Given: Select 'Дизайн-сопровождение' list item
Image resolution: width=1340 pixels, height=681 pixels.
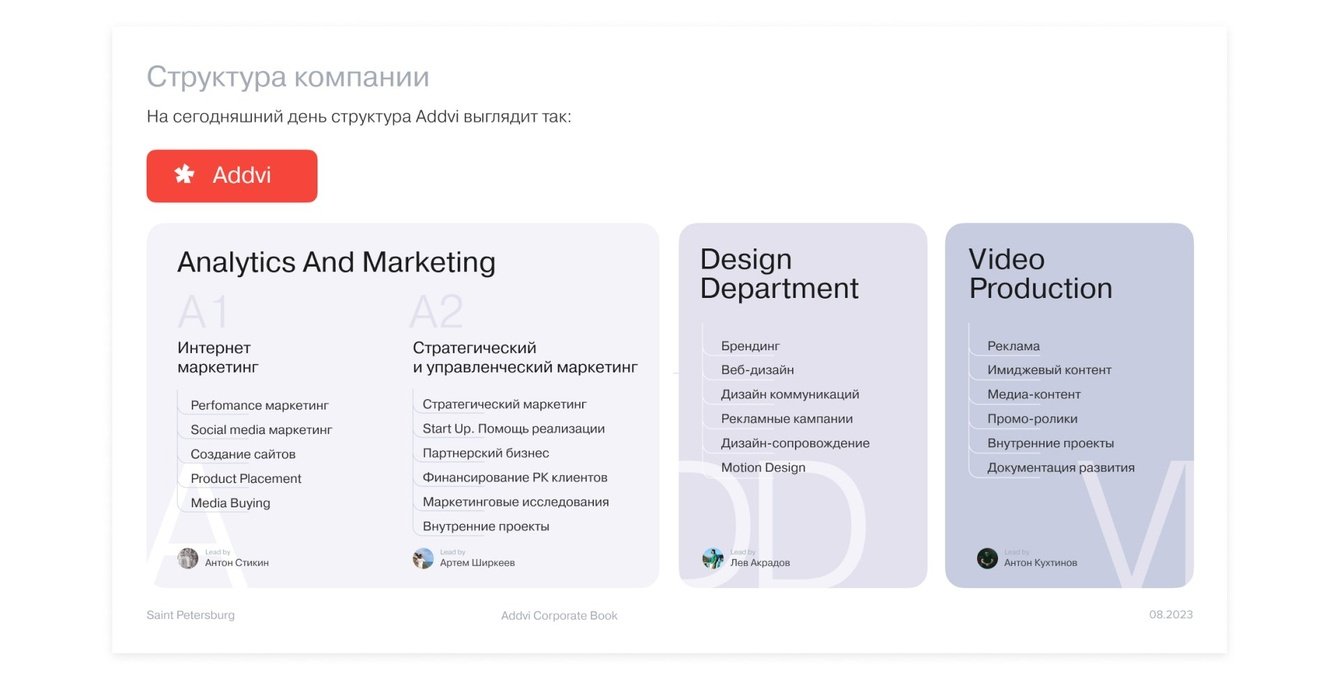Looking at the screenshot, I should (795, 443).
